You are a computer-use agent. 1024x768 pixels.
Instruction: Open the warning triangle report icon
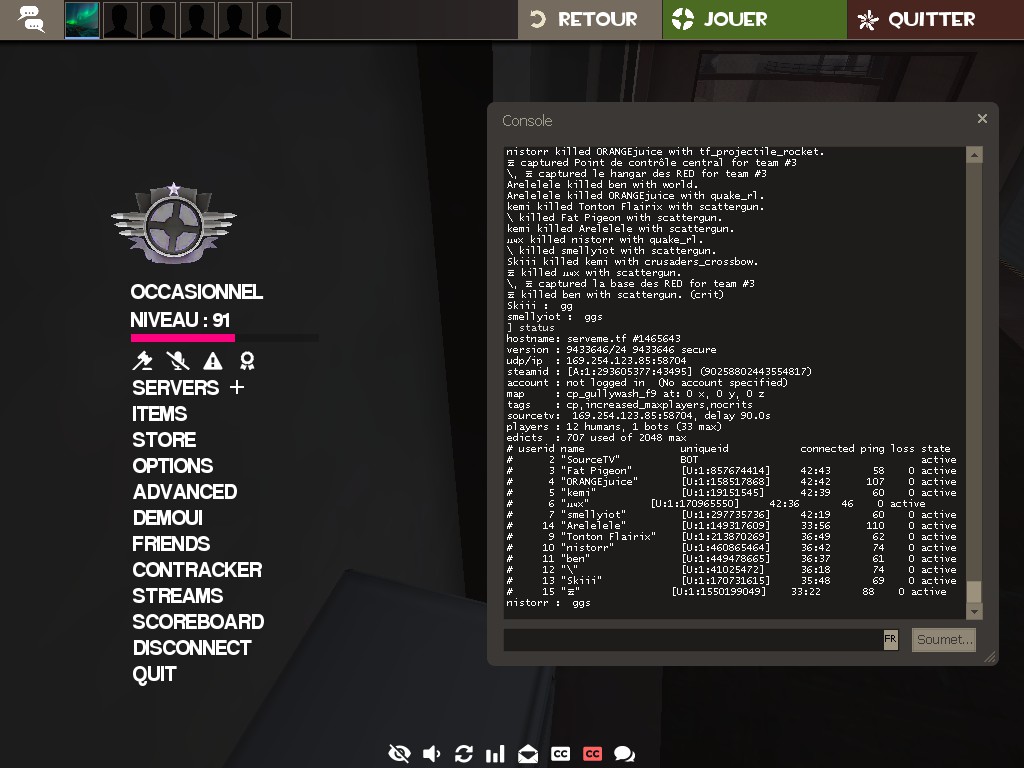212,361
